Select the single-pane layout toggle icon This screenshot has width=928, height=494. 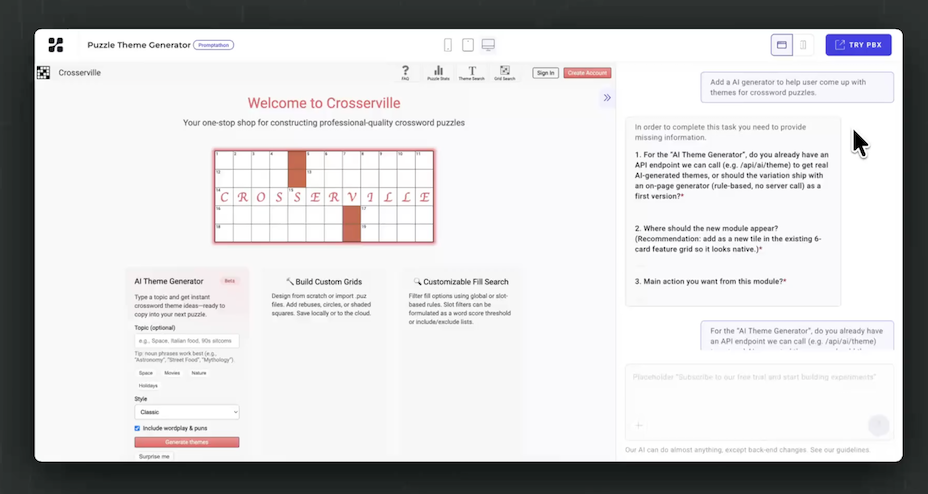pyautogui.click(x=782, y=45)
